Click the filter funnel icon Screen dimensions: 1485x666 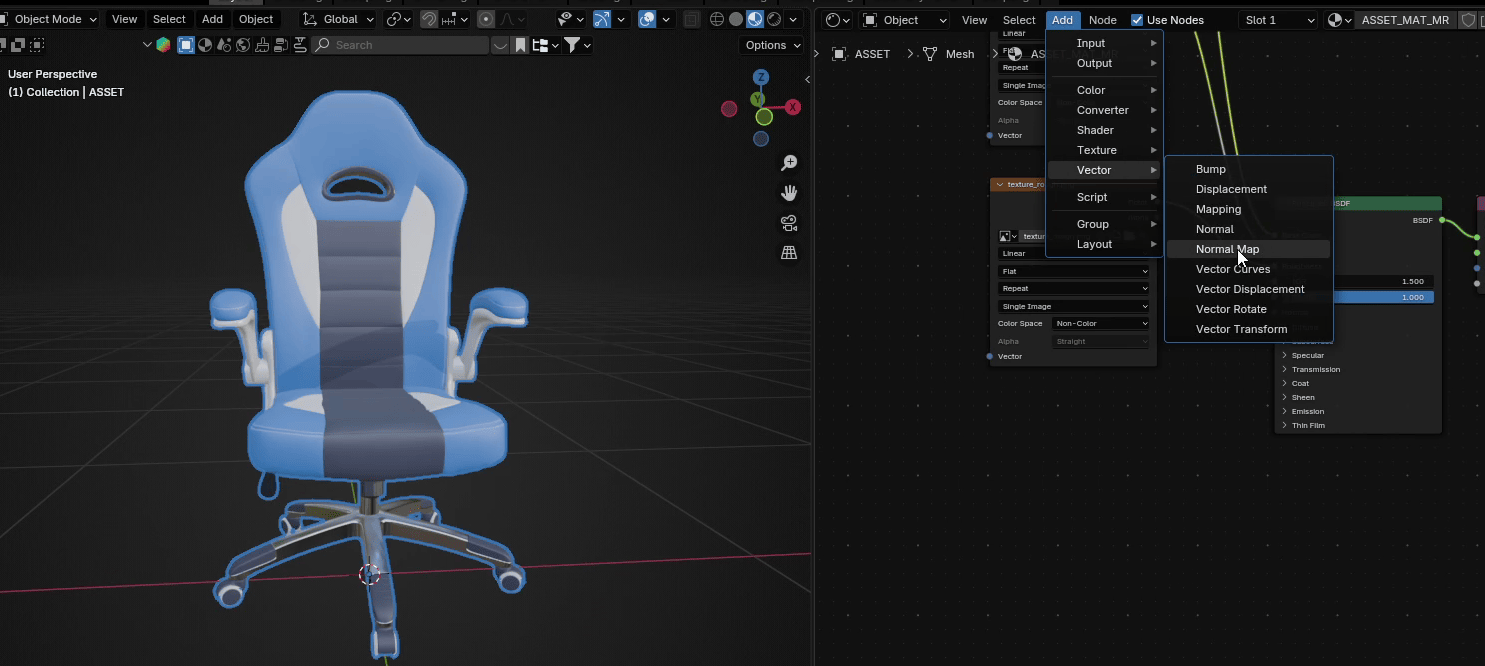pos(572,45)
